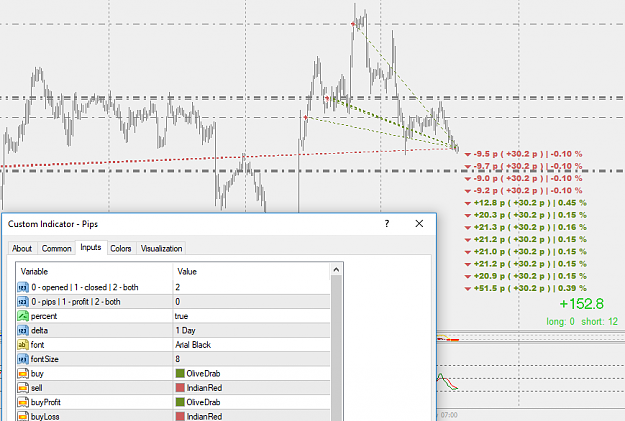Select the 'buyProfit' variable name
This screenshot has height=421, width=625.
point(46,402)
